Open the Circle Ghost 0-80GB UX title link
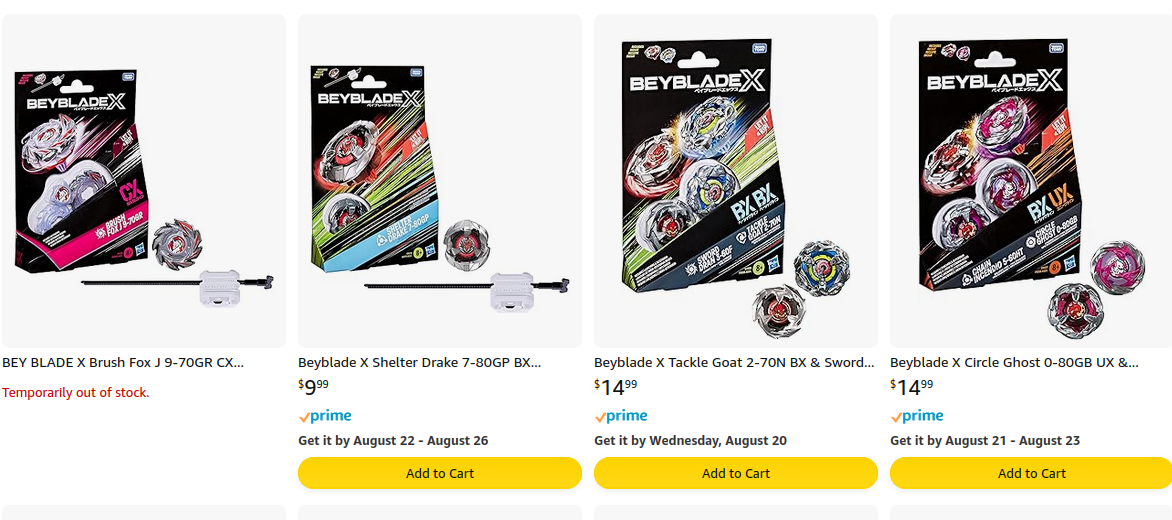Screen dimensions: 1172x520 point(1013,363)
